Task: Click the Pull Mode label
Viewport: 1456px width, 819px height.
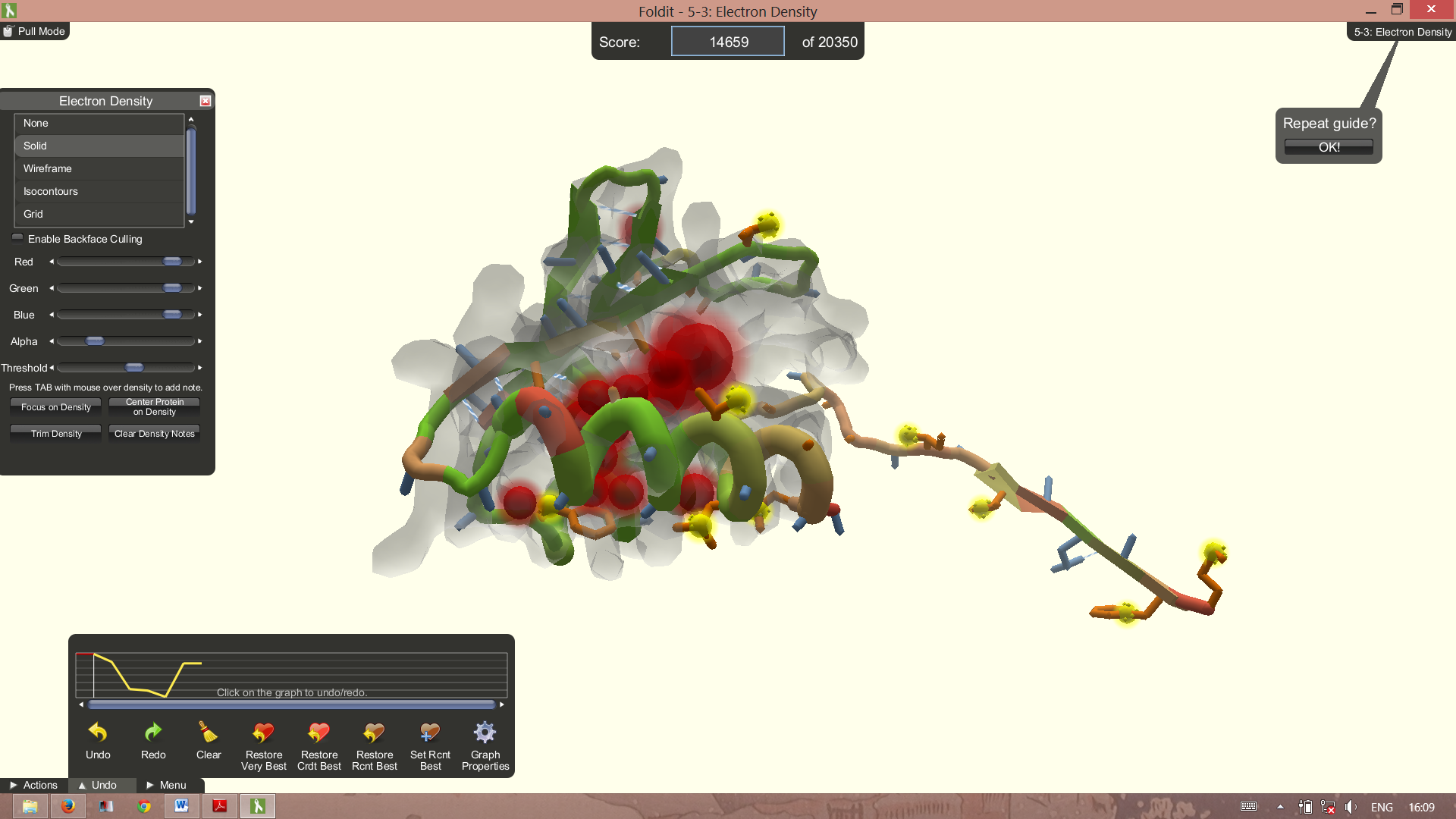Action: point(41,31)
